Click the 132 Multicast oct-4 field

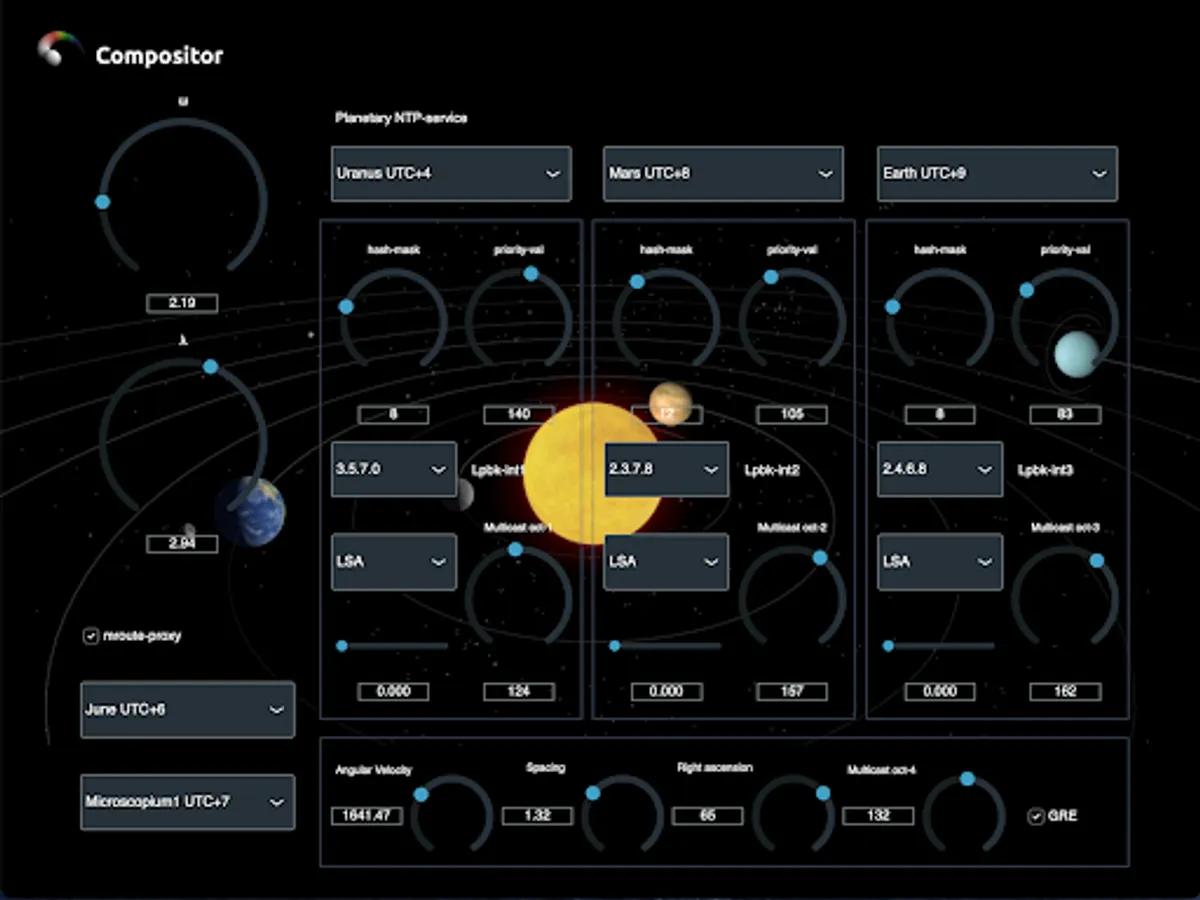(879, 815)
